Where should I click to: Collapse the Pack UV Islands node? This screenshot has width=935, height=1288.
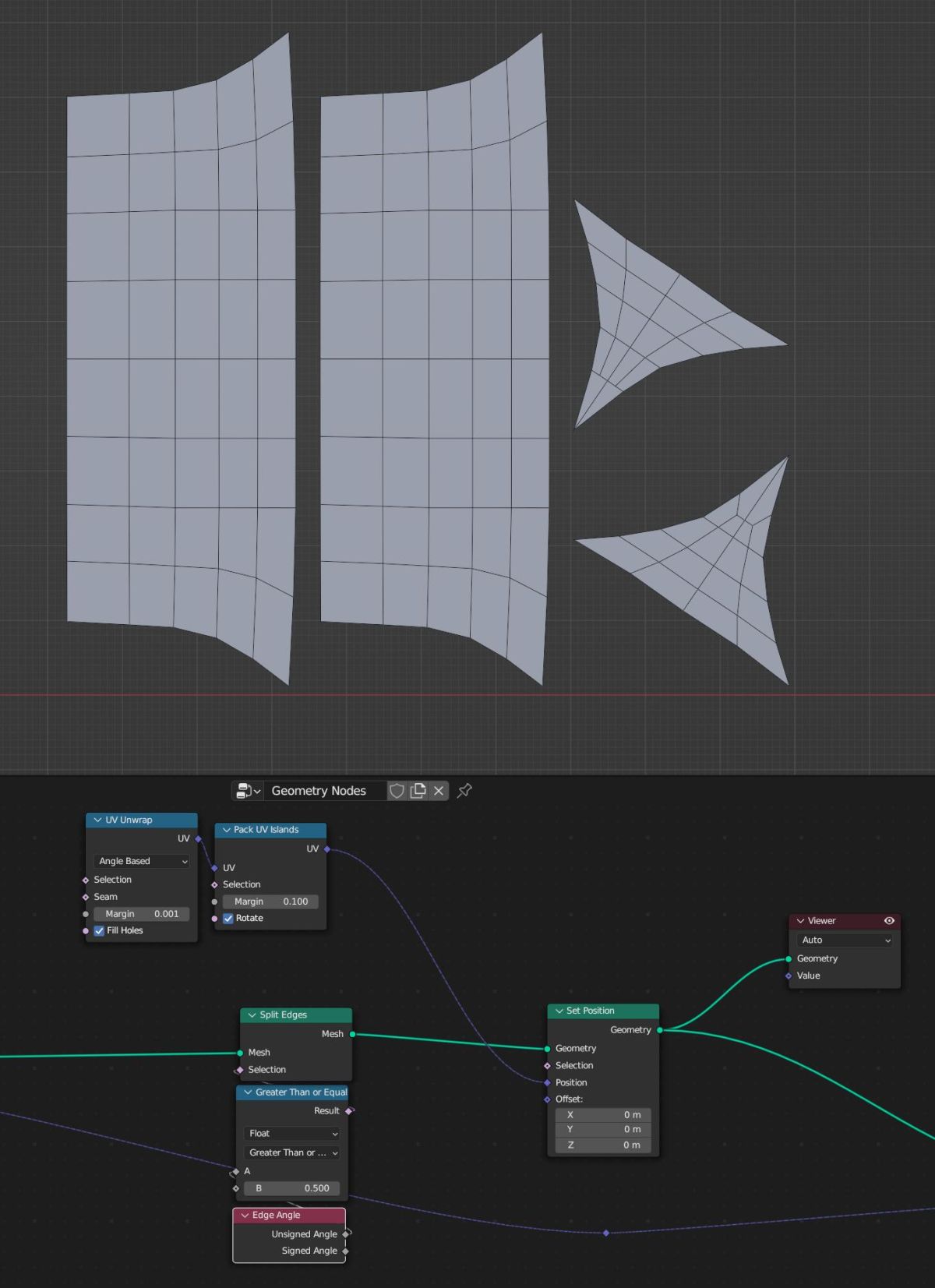(227, 831)
